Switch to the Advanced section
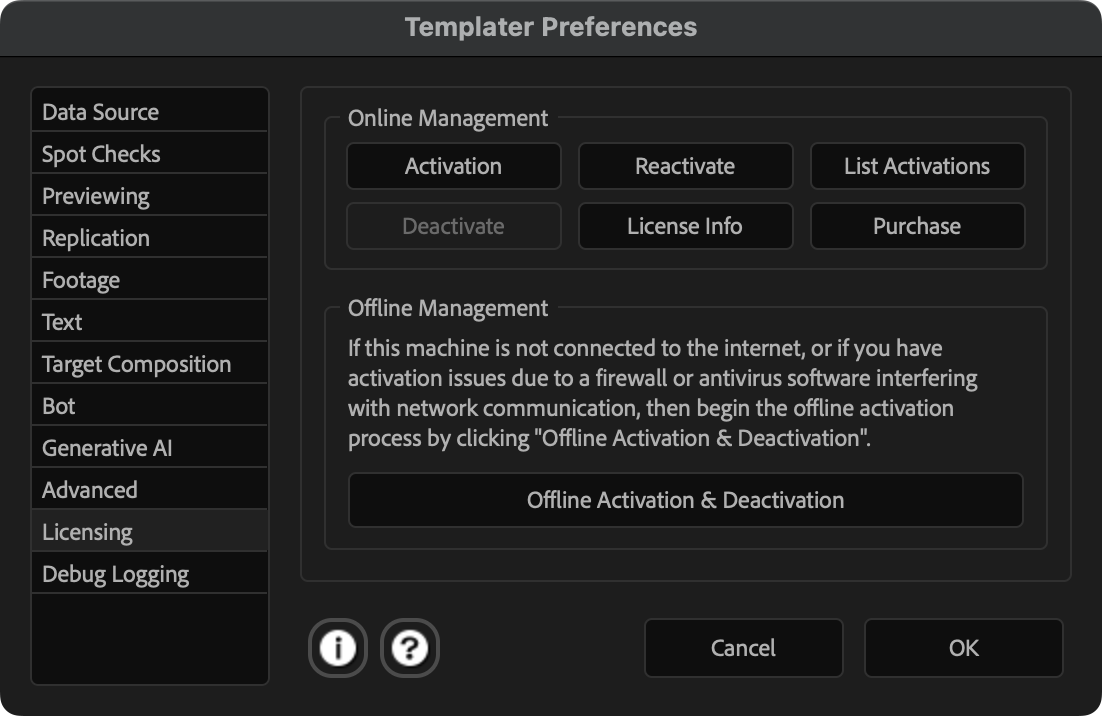1102x716 pixels. point(149,490)
